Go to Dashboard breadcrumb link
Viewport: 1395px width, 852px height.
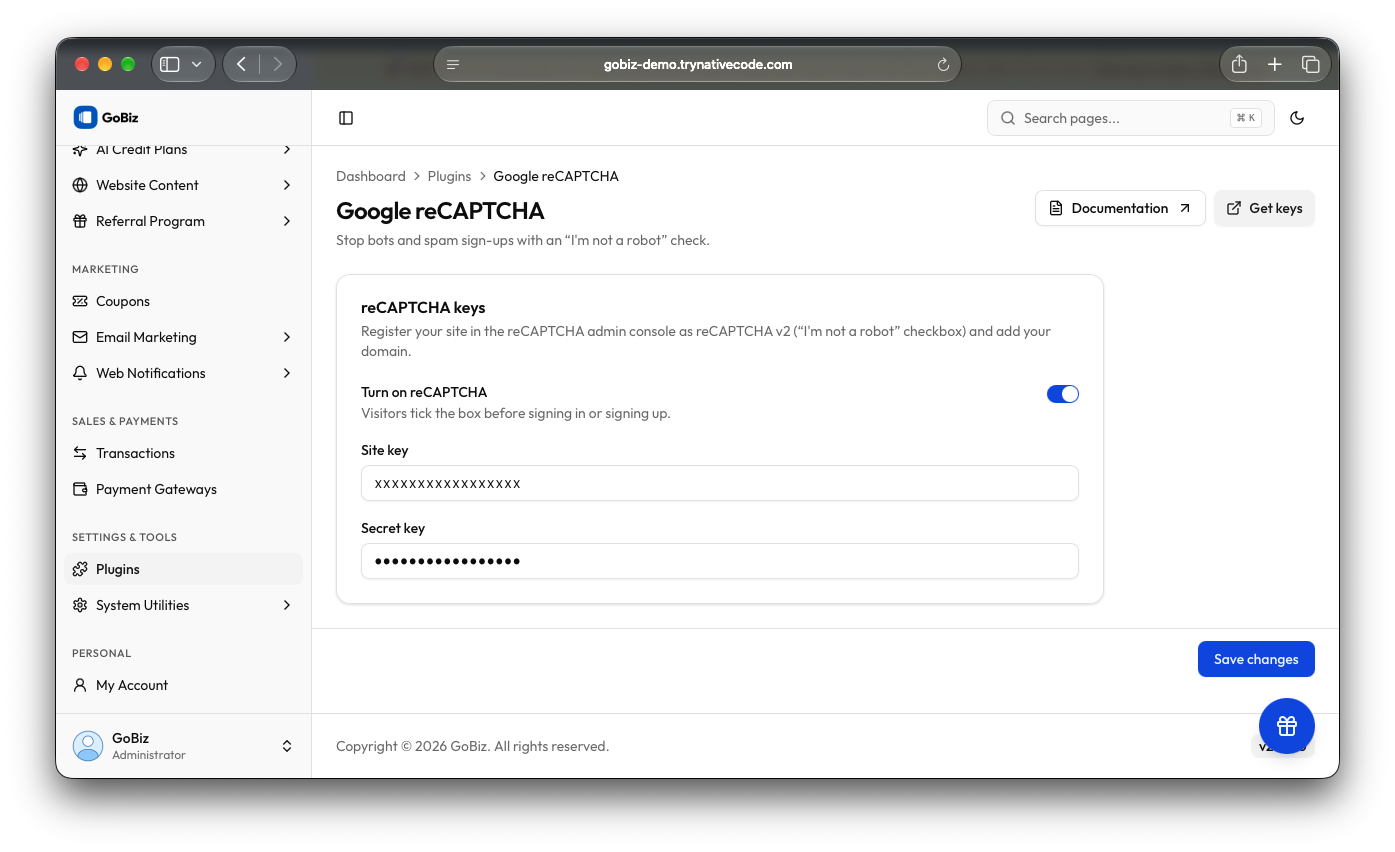click(x=371, y=176)
